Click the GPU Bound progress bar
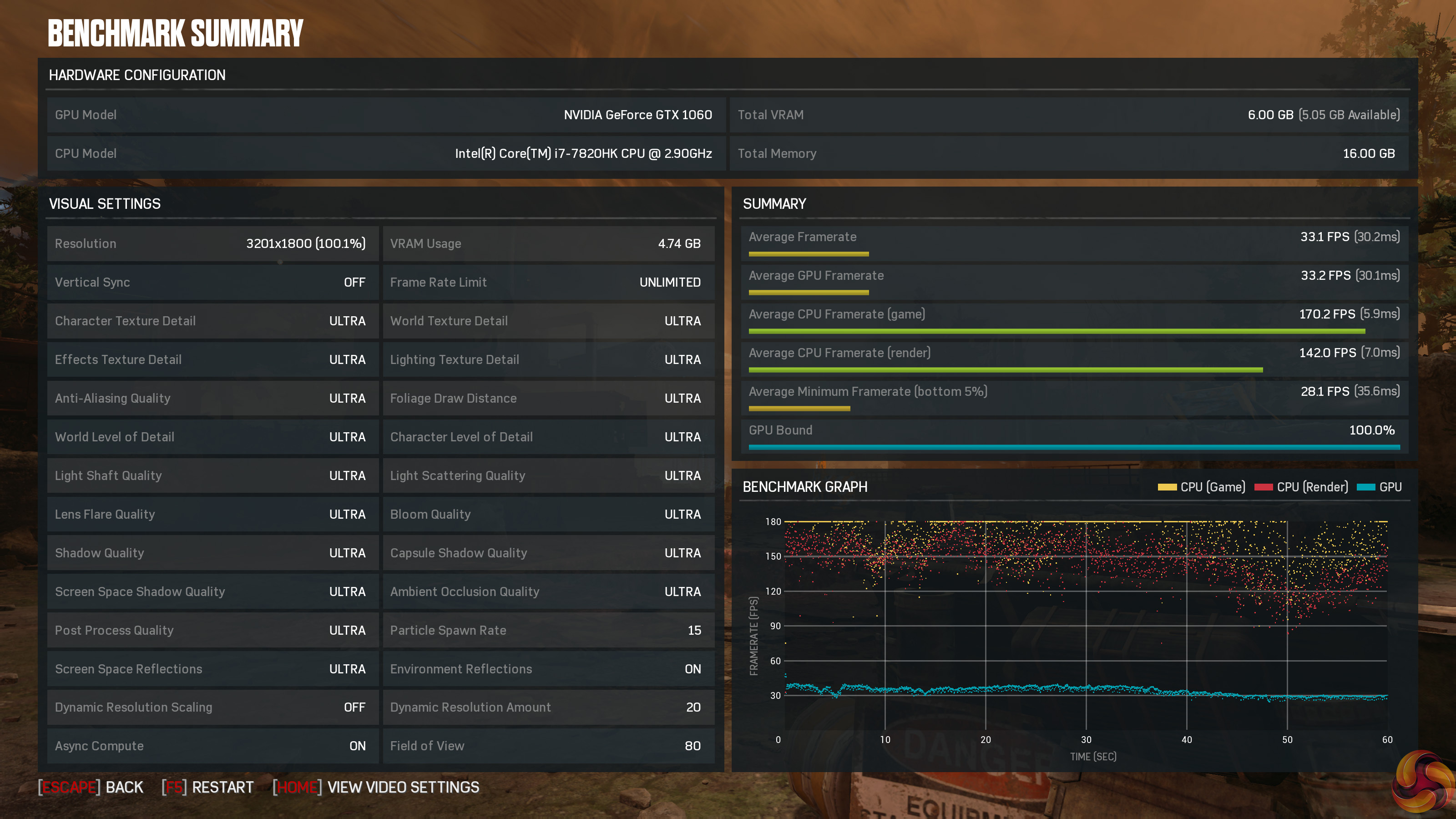1456x819 pixels. pos(1074,448)
